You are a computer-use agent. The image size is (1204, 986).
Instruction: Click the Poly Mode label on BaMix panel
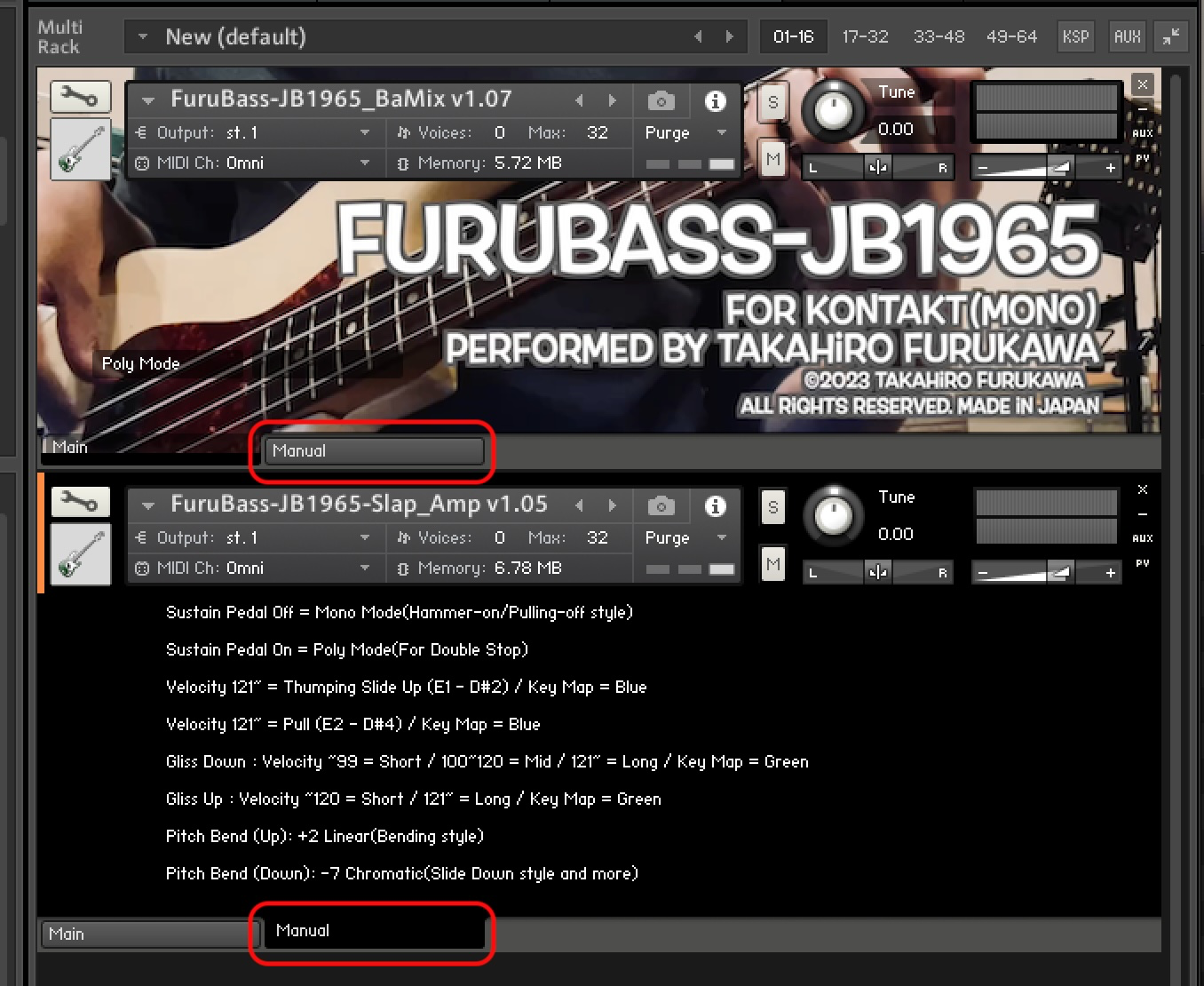(140, 363)
